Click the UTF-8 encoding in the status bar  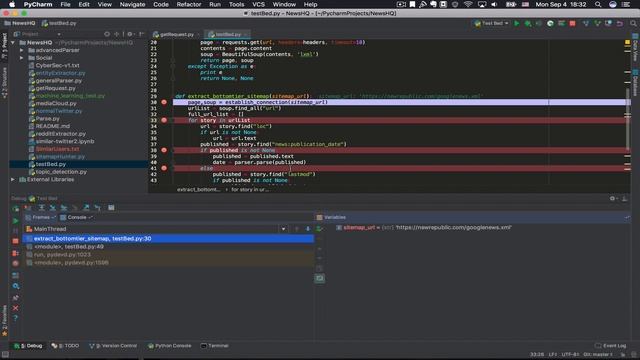[x=570, y=354]
